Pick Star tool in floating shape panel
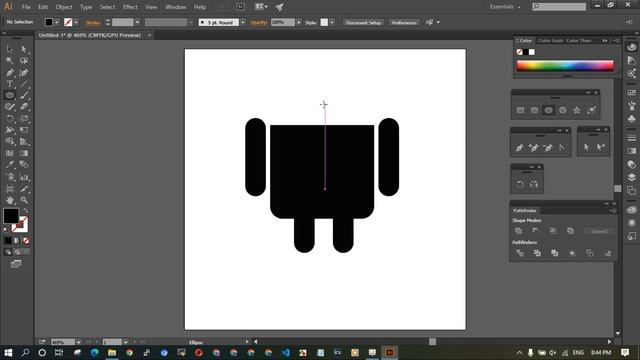Image resolution: width=640 pixels, height=360 pixels. [577, 110]
